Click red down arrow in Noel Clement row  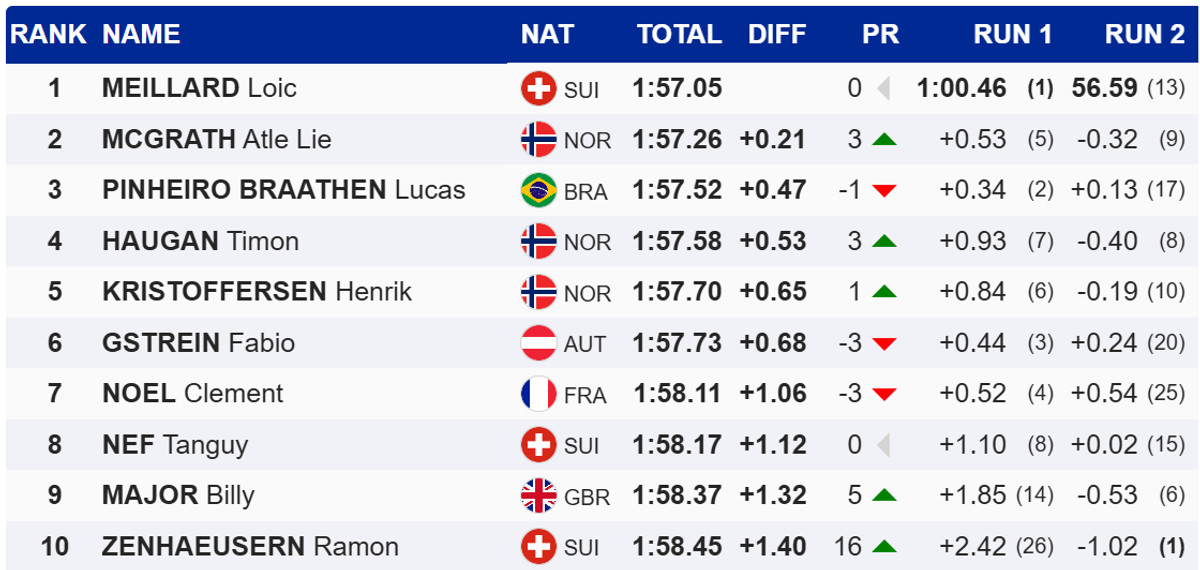(884, 394)
